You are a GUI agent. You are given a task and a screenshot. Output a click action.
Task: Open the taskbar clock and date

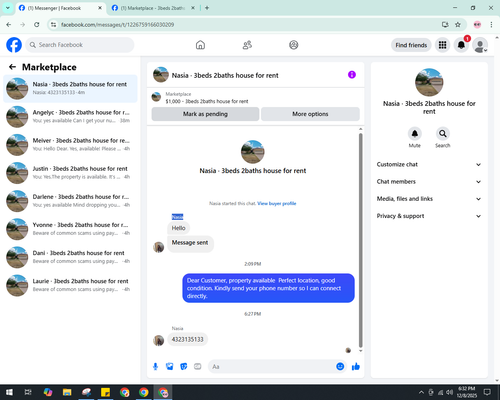coord(467,392)
